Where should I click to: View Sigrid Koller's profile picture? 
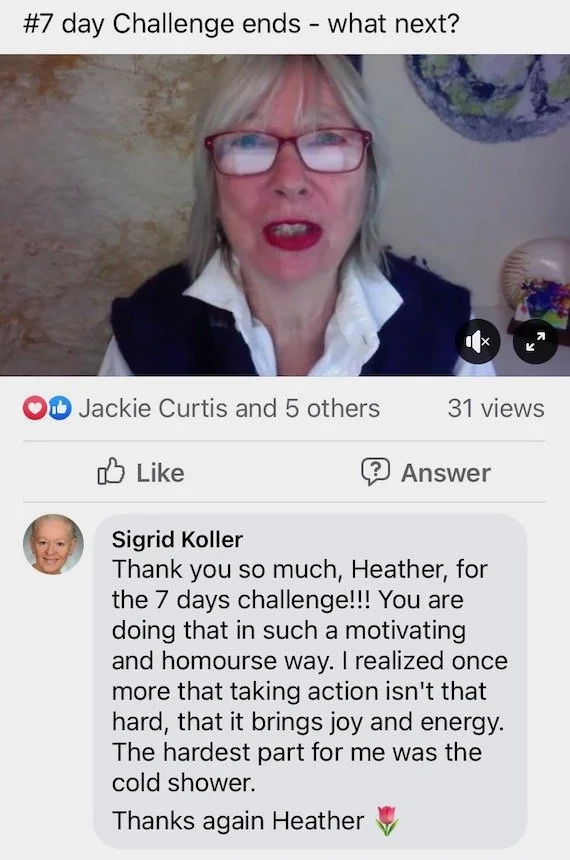(53, 545)
